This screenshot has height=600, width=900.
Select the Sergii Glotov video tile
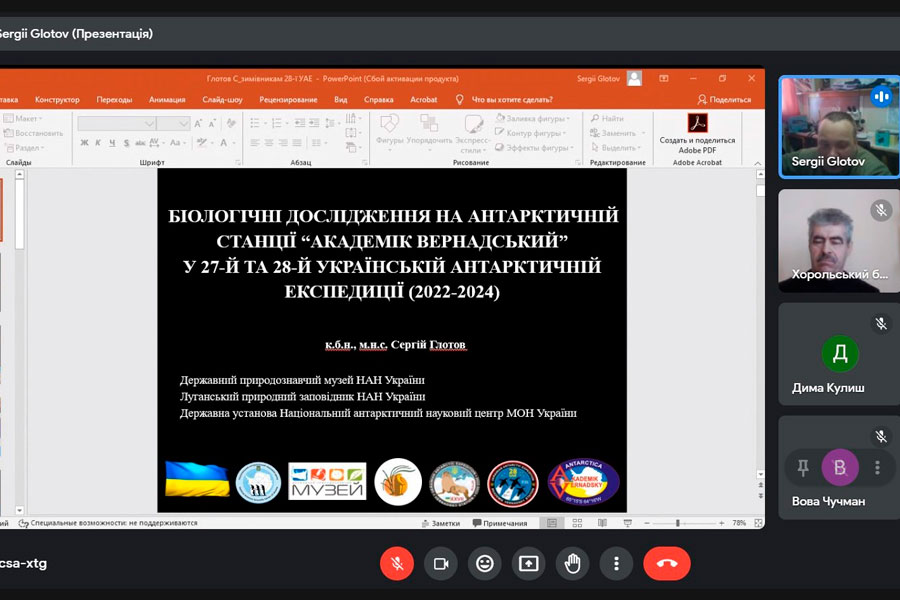(x=839, y=127)
